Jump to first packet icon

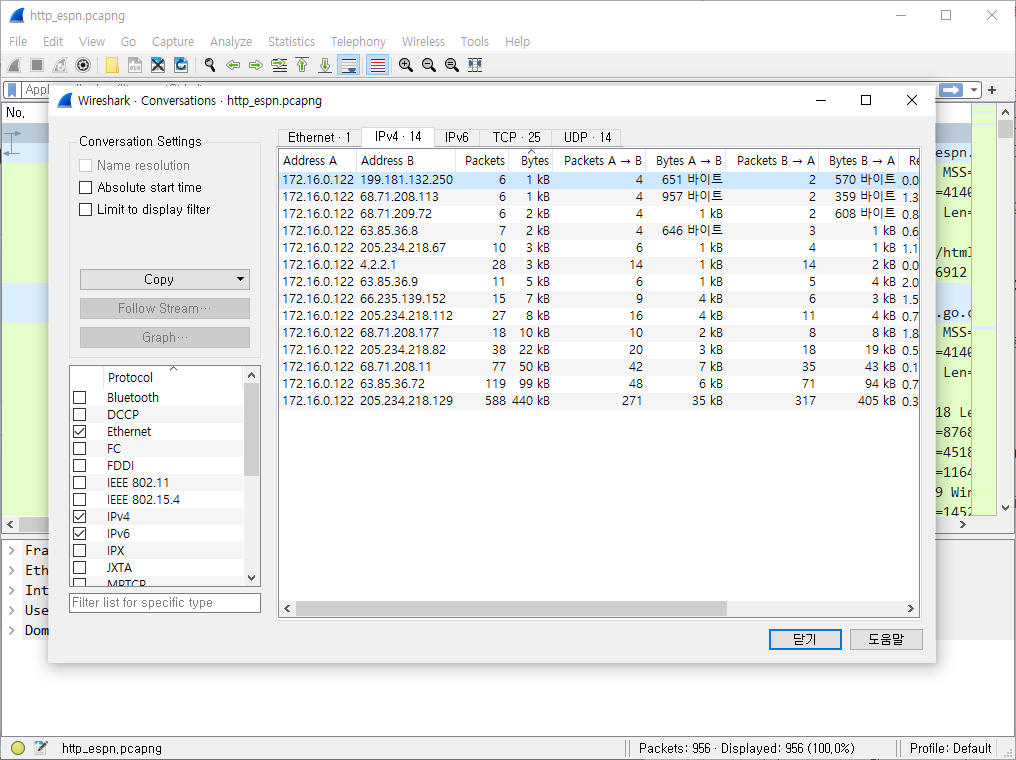click(302, 65)
